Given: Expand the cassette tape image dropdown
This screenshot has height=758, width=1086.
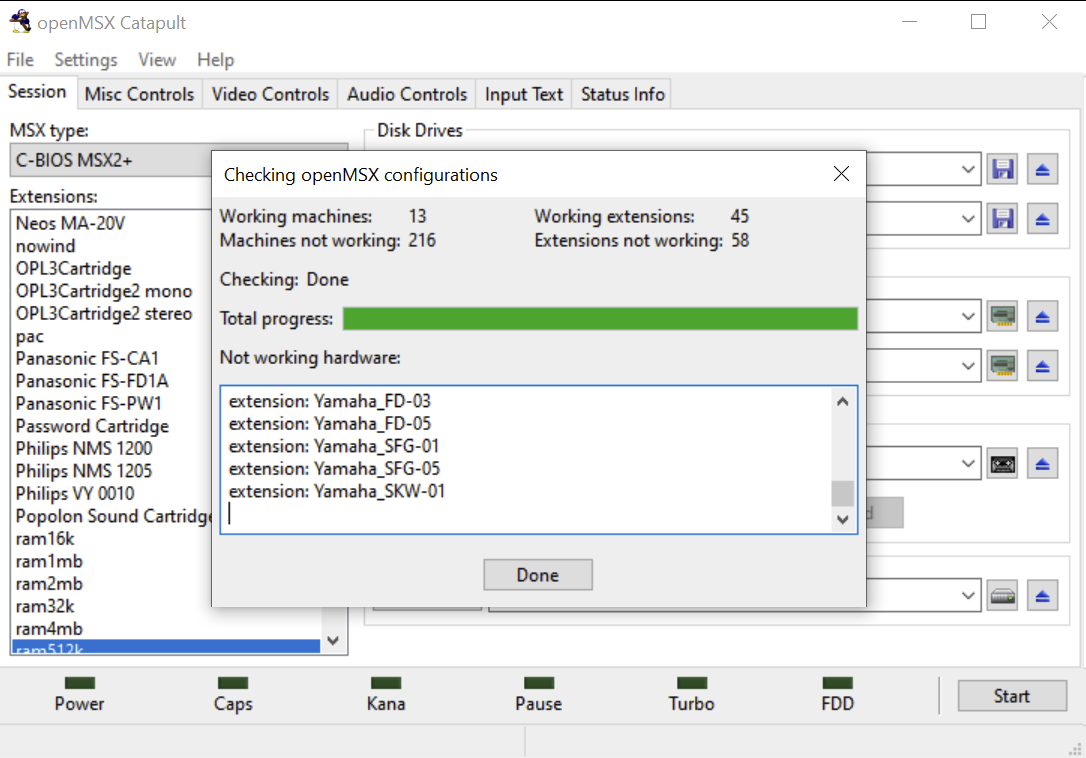Looking at the screenshot, I should point(968,464).
